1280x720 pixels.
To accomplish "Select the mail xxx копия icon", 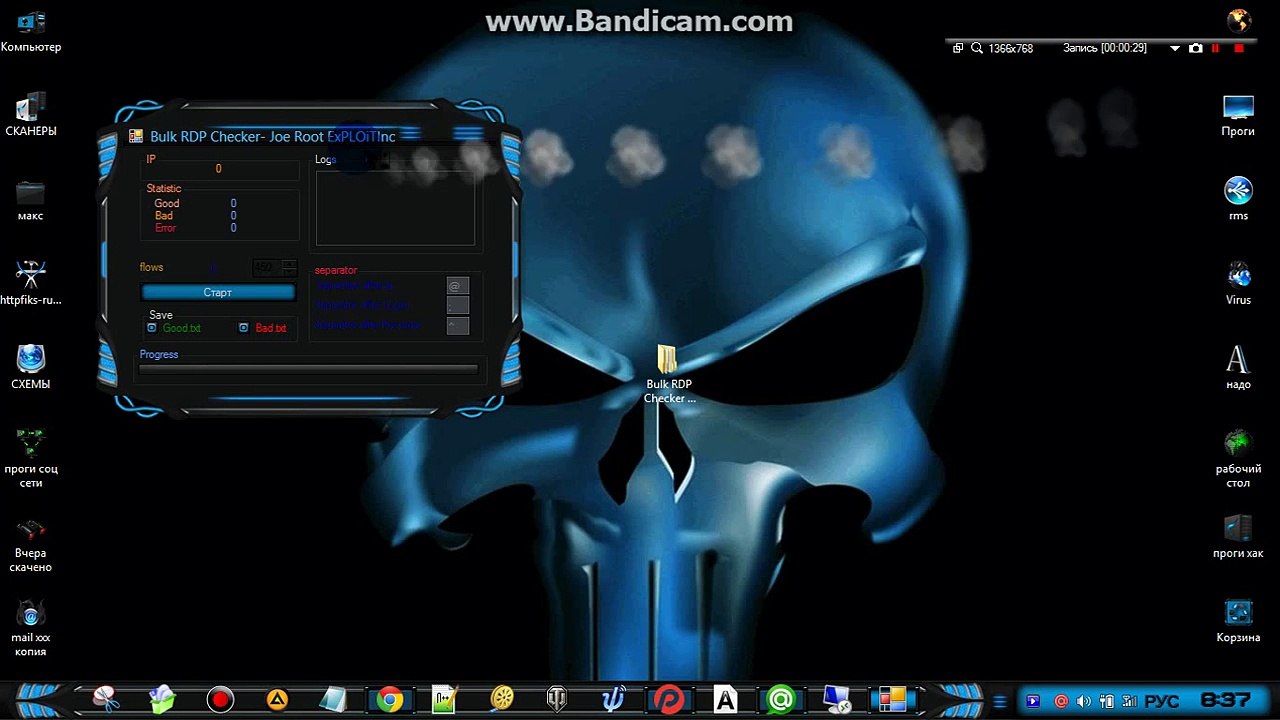I will click(x=31, y=628).
